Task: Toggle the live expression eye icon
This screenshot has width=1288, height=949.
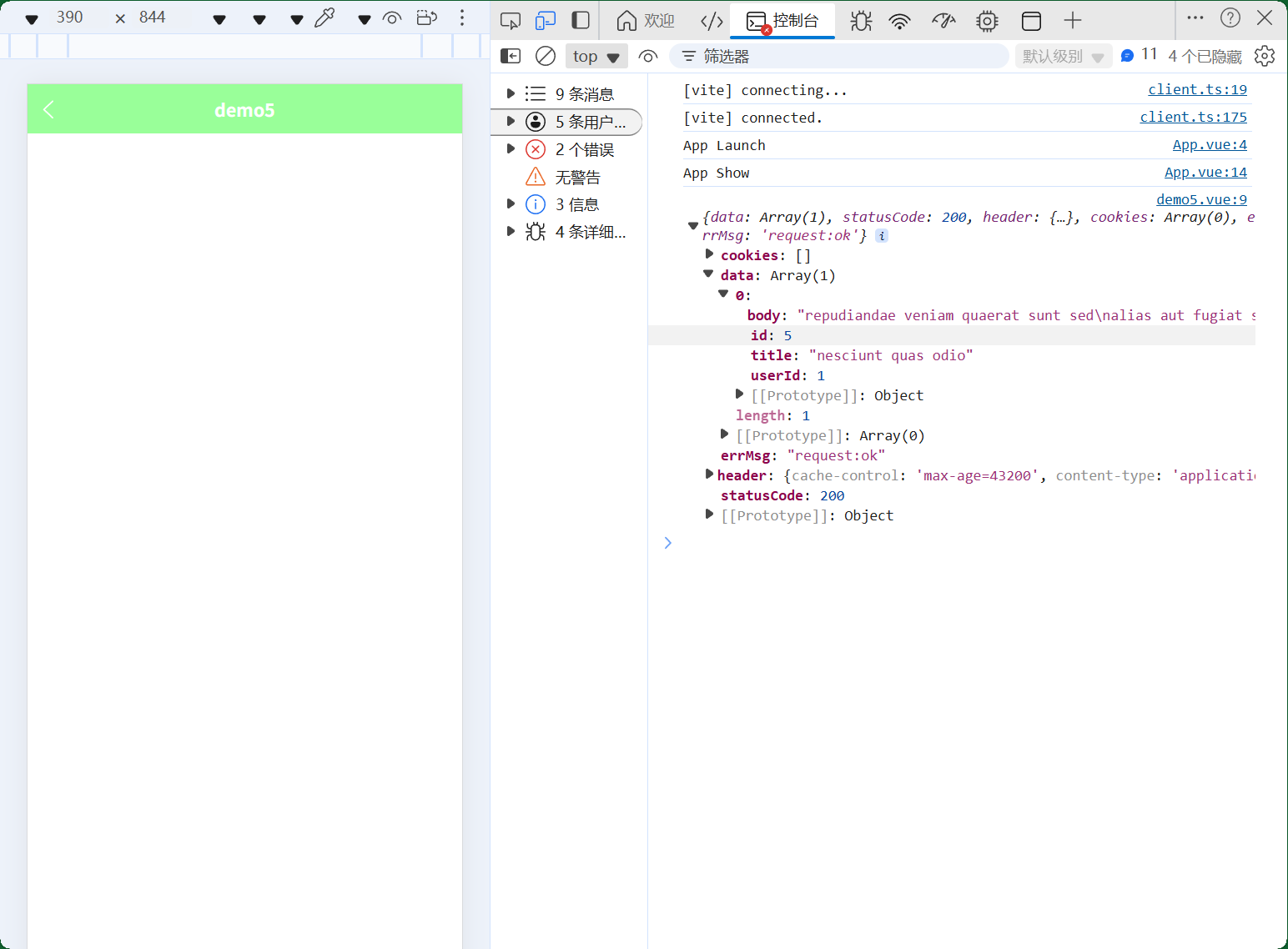Action: (648, 56)
